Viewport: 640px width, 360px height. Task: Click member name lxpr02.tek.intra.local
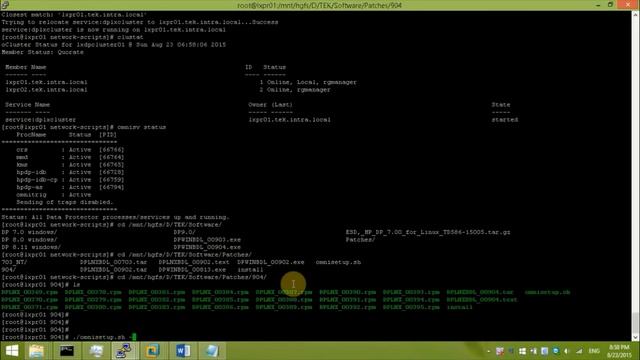tap(46, 89)
